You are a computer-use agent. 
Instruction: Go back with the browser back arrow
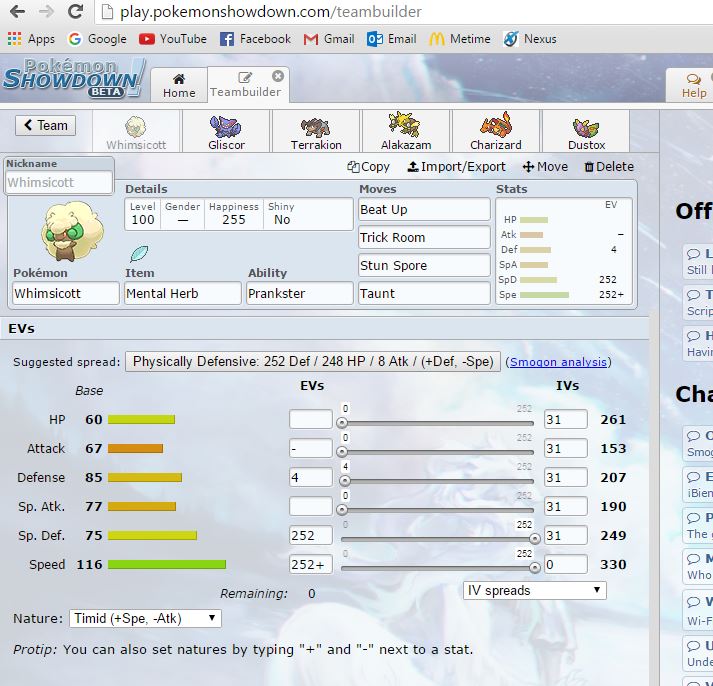pyautogui.click(x=17, y=11)
